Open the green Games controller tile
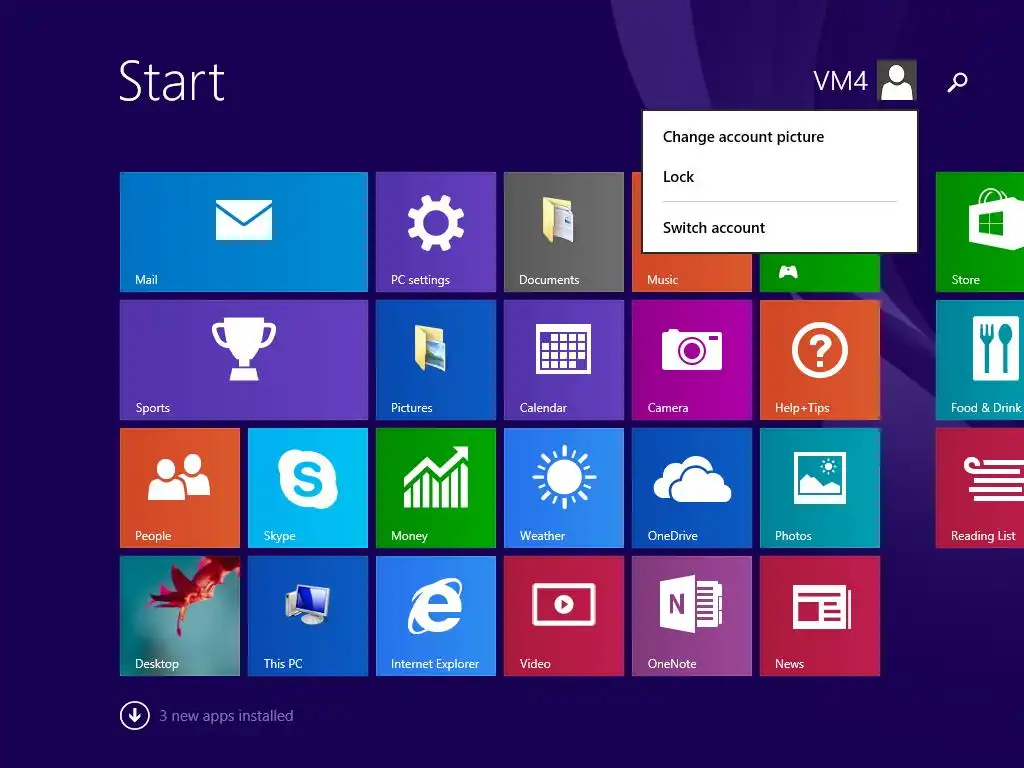 (820, 272)
